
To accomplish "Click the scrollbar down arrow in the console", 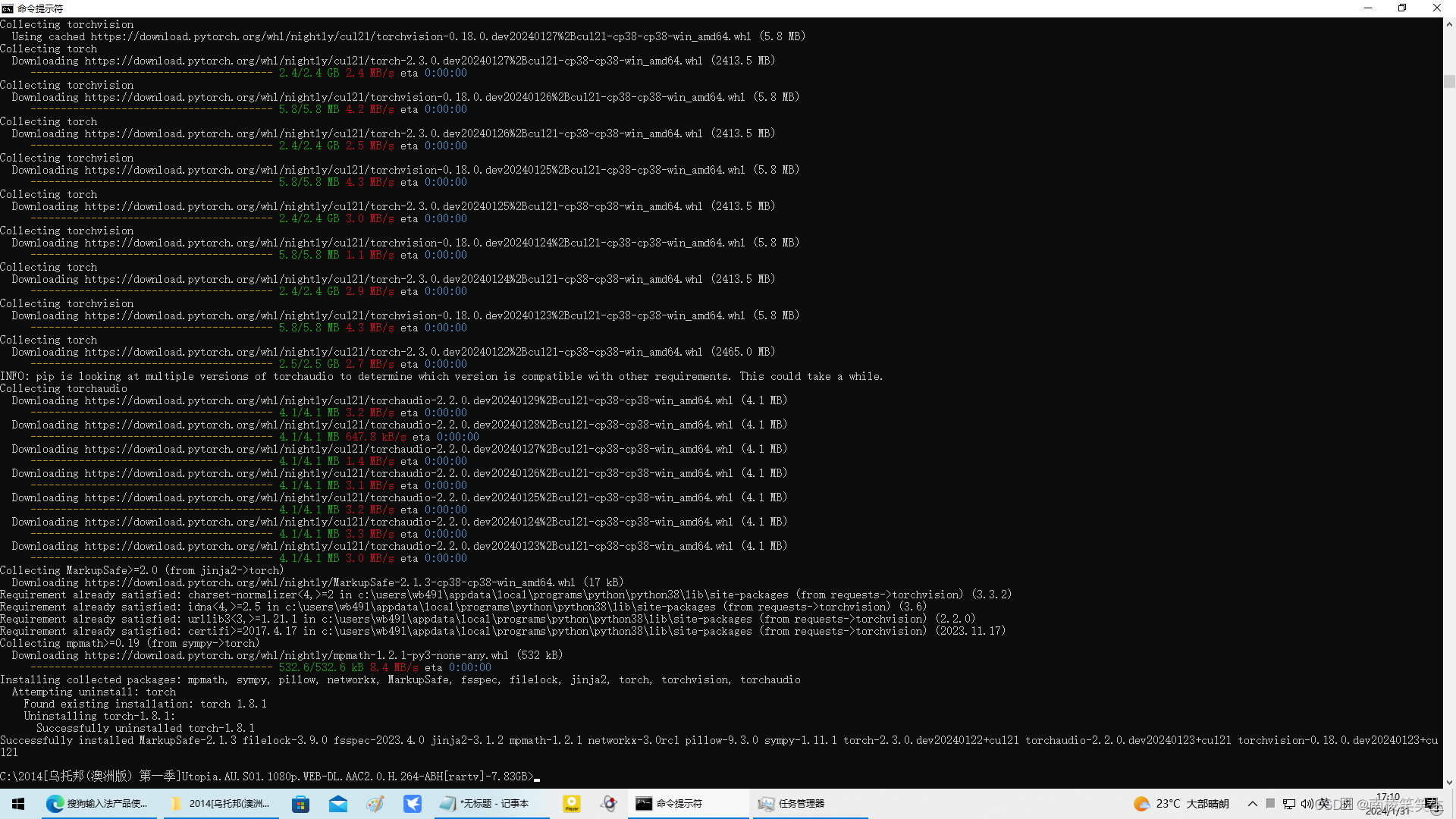I will (x=1449, y=782).
